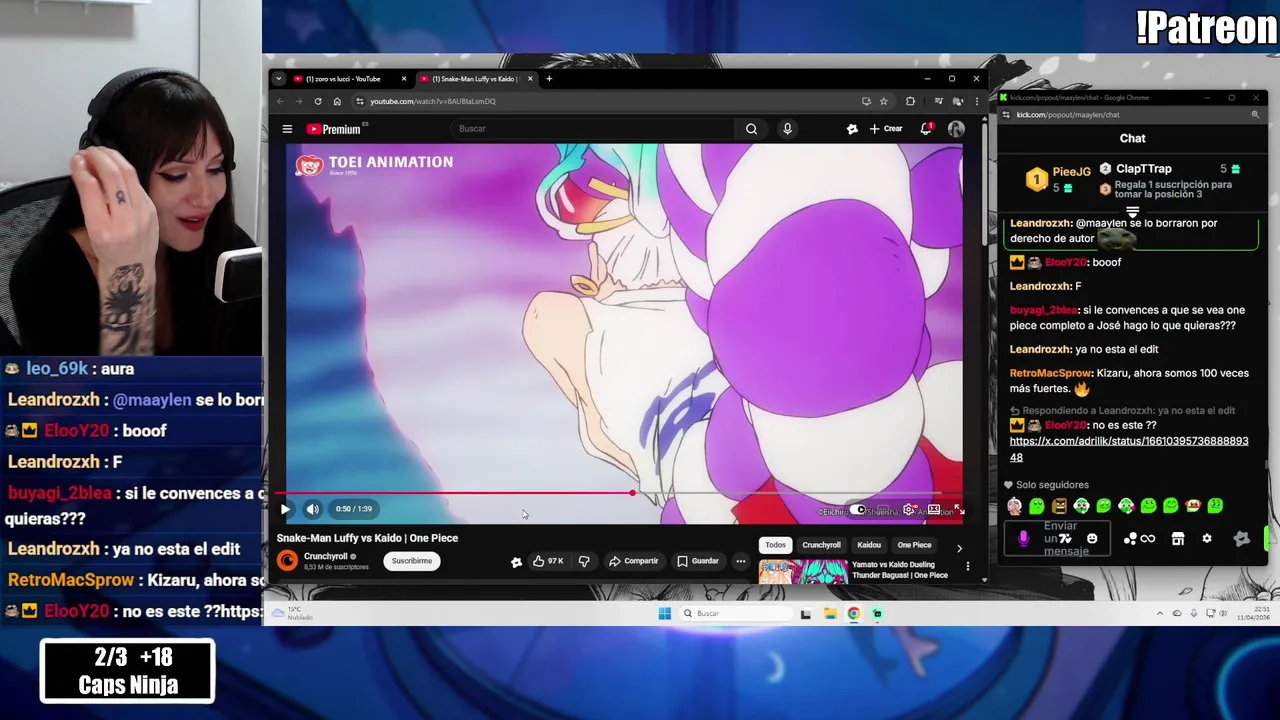Switch to the zoro vs lucci tab
The width and height of the screenshot is (1280, 720).
(x=343, y=79)
